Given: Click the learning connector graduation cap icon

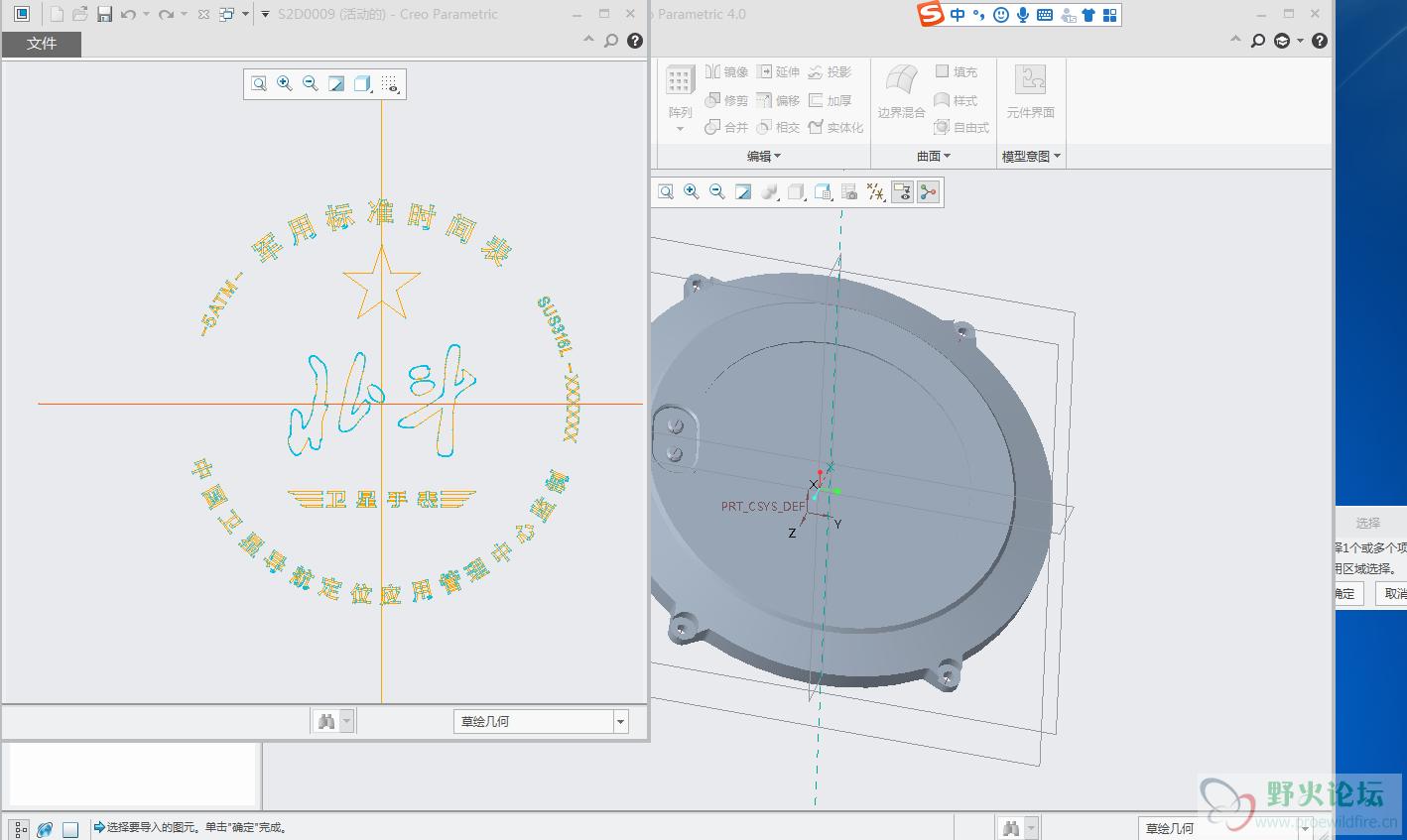Looking at the screenshot, I should click(x=1282, y=41).
